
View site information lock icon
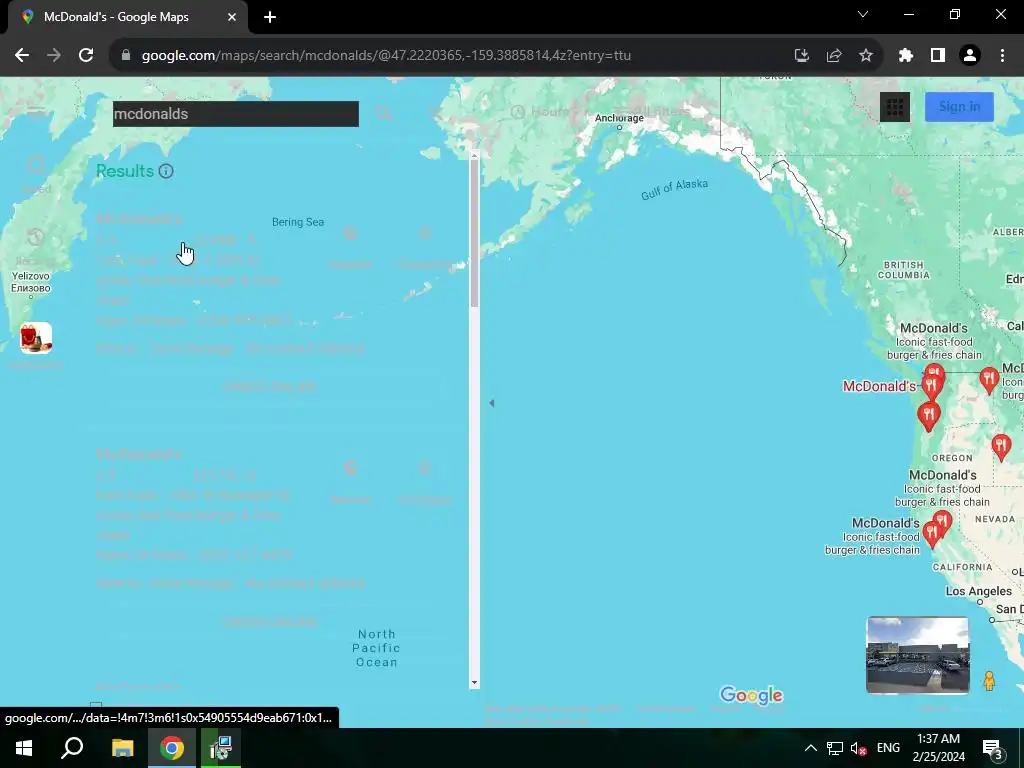pos(126,56)
